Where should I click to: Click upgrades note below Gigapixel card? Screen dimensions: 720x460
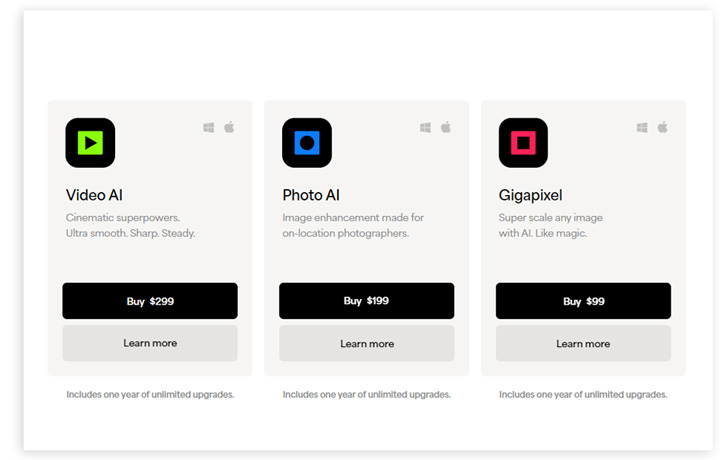(583, 394)
